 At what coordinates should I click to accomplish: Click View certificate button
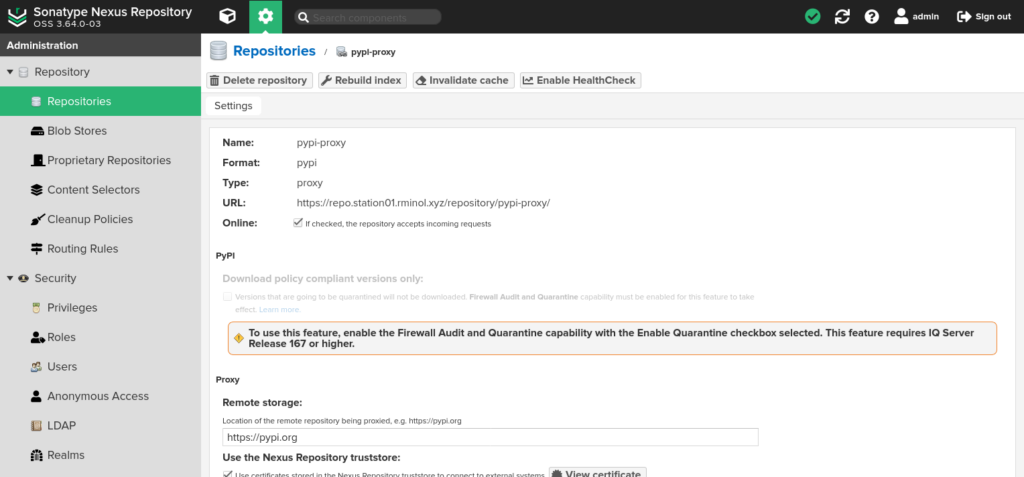pyautogui.click(x=598, y=473)
